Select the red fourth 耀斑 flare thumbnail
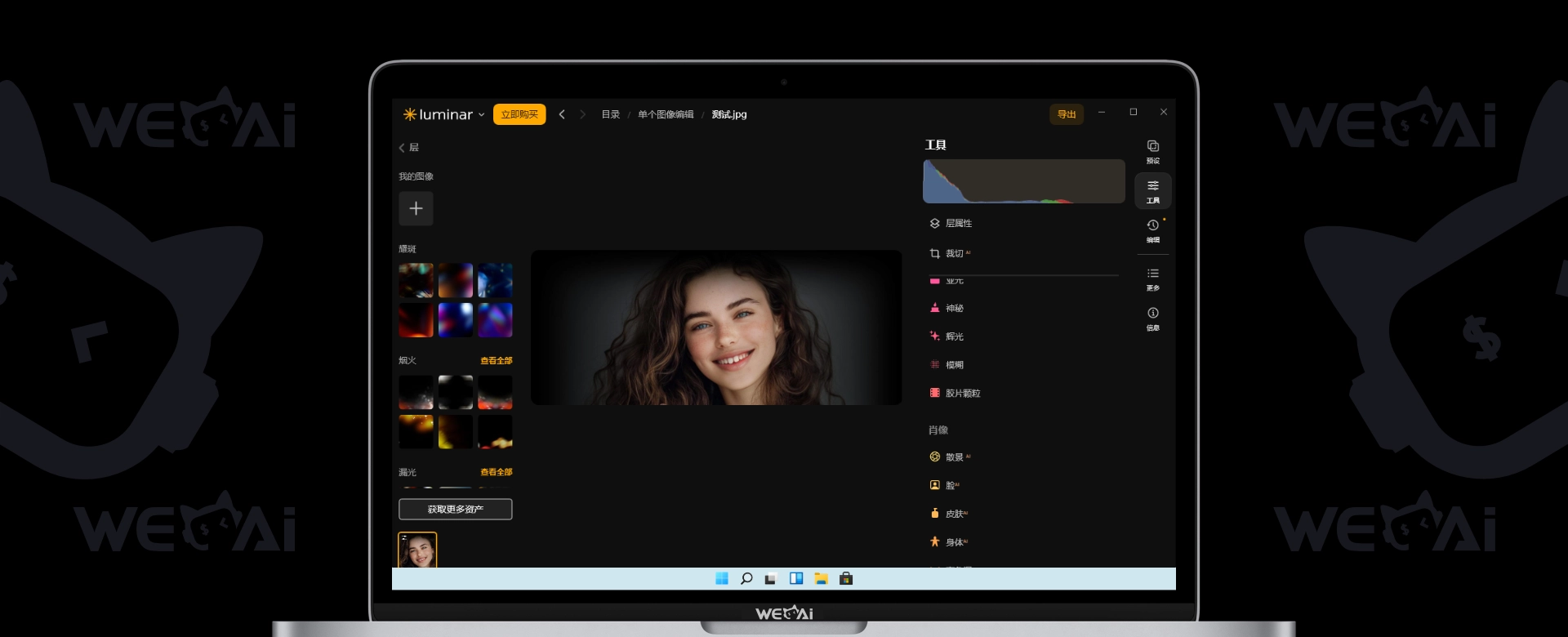Screen dimensions: 1568x637 pyautogui.click(x=416, y=320)
